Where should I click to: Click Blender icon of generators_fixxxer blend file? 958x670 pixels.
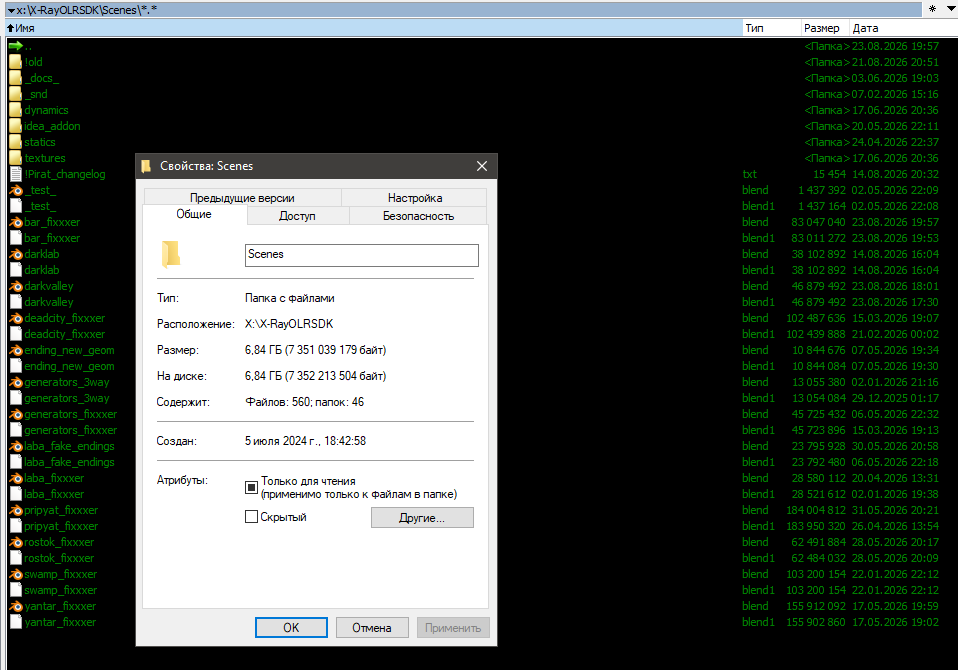tap(16, 414)
